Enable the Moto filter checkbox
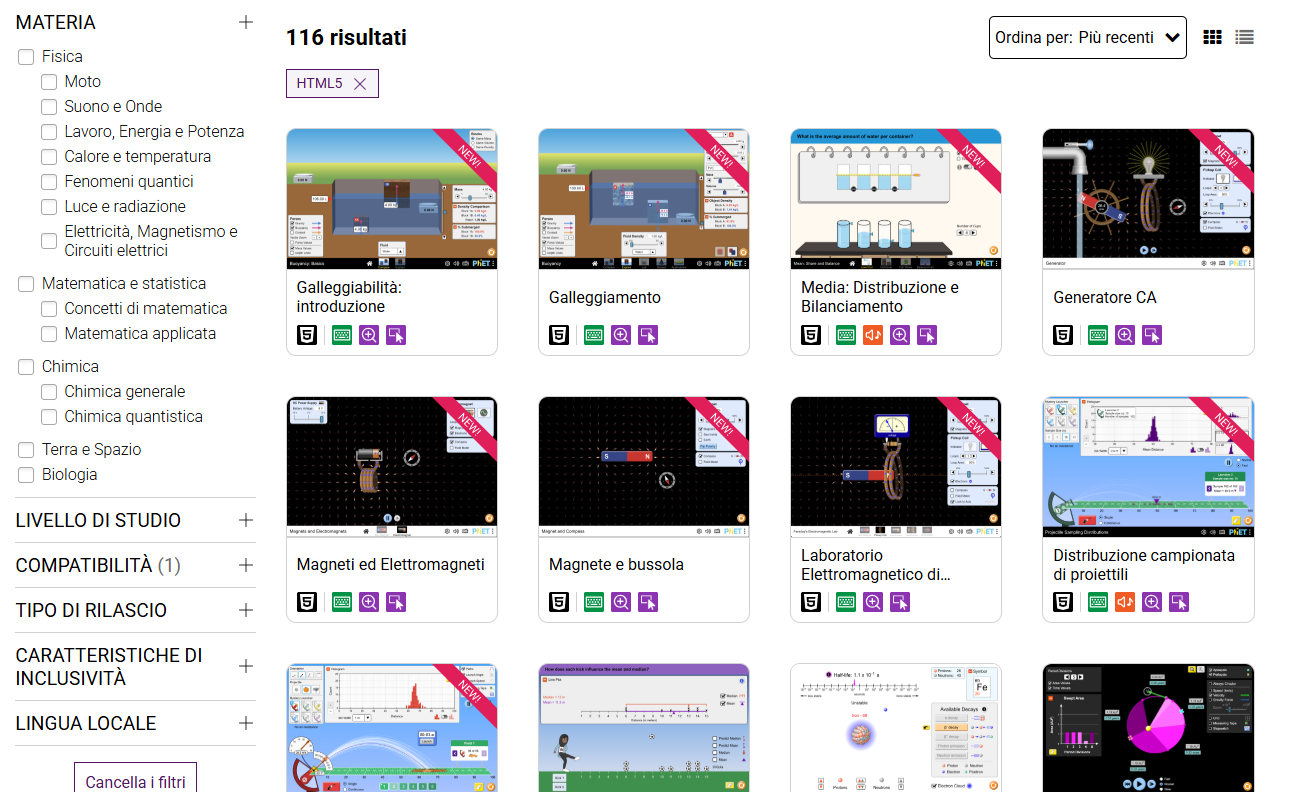 pos(49,82)
